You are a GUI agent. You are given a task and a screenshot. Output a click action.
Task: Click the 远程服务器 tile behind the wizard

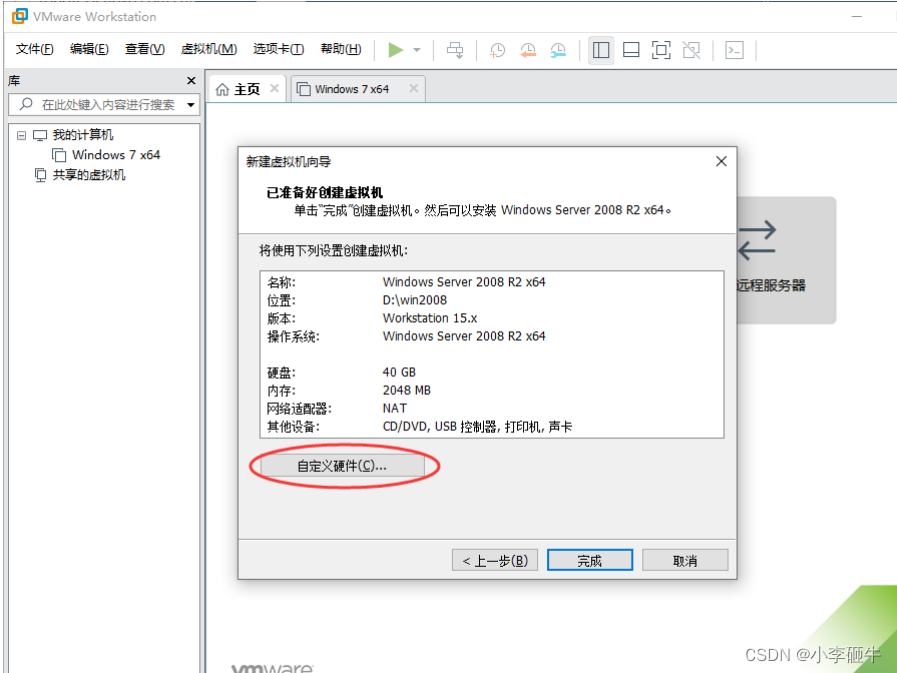[x=785, y=260]
